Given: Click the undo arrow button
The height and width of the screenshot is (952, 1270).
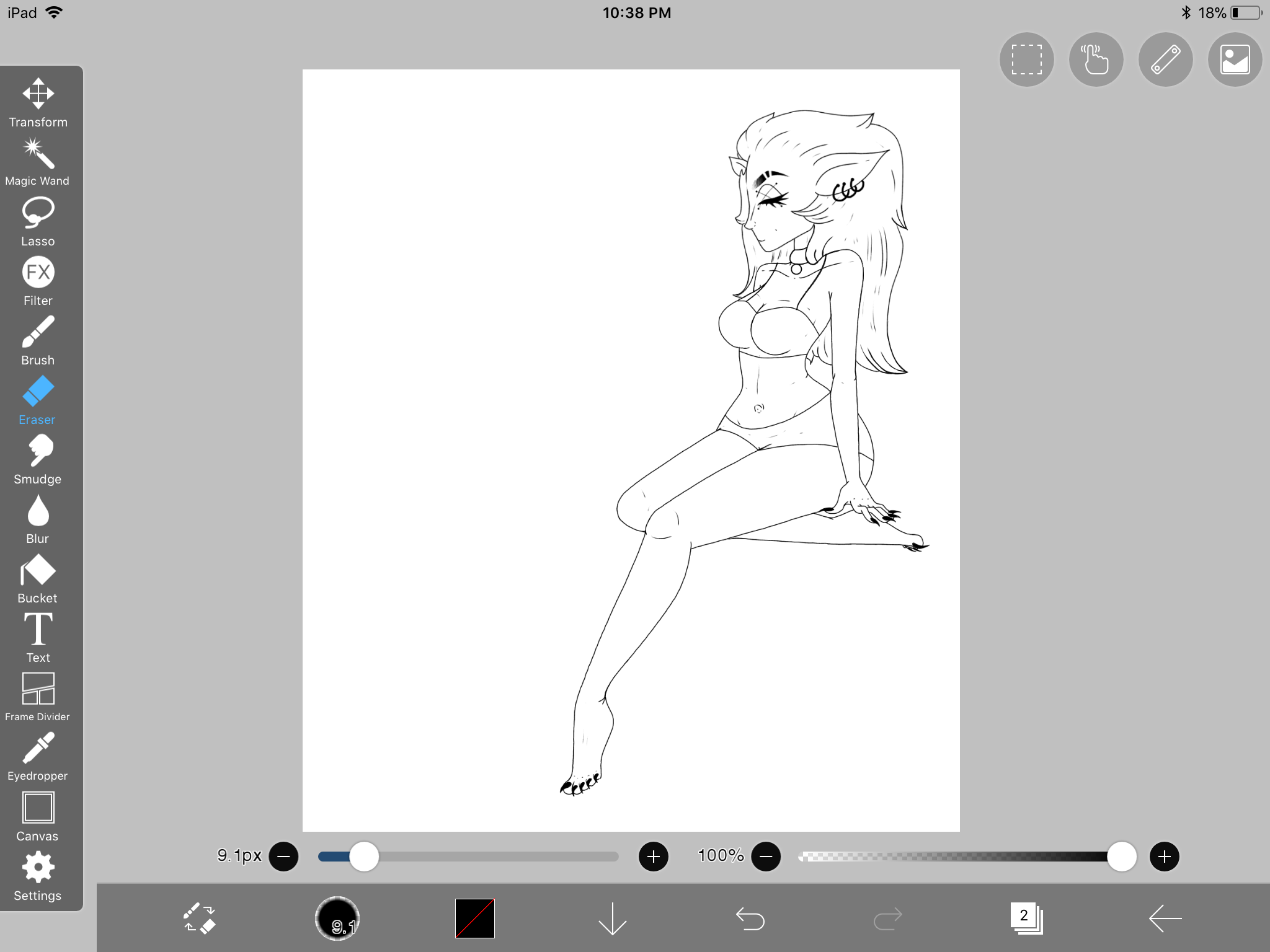Looking at the screenshot, I should [750, 918].
